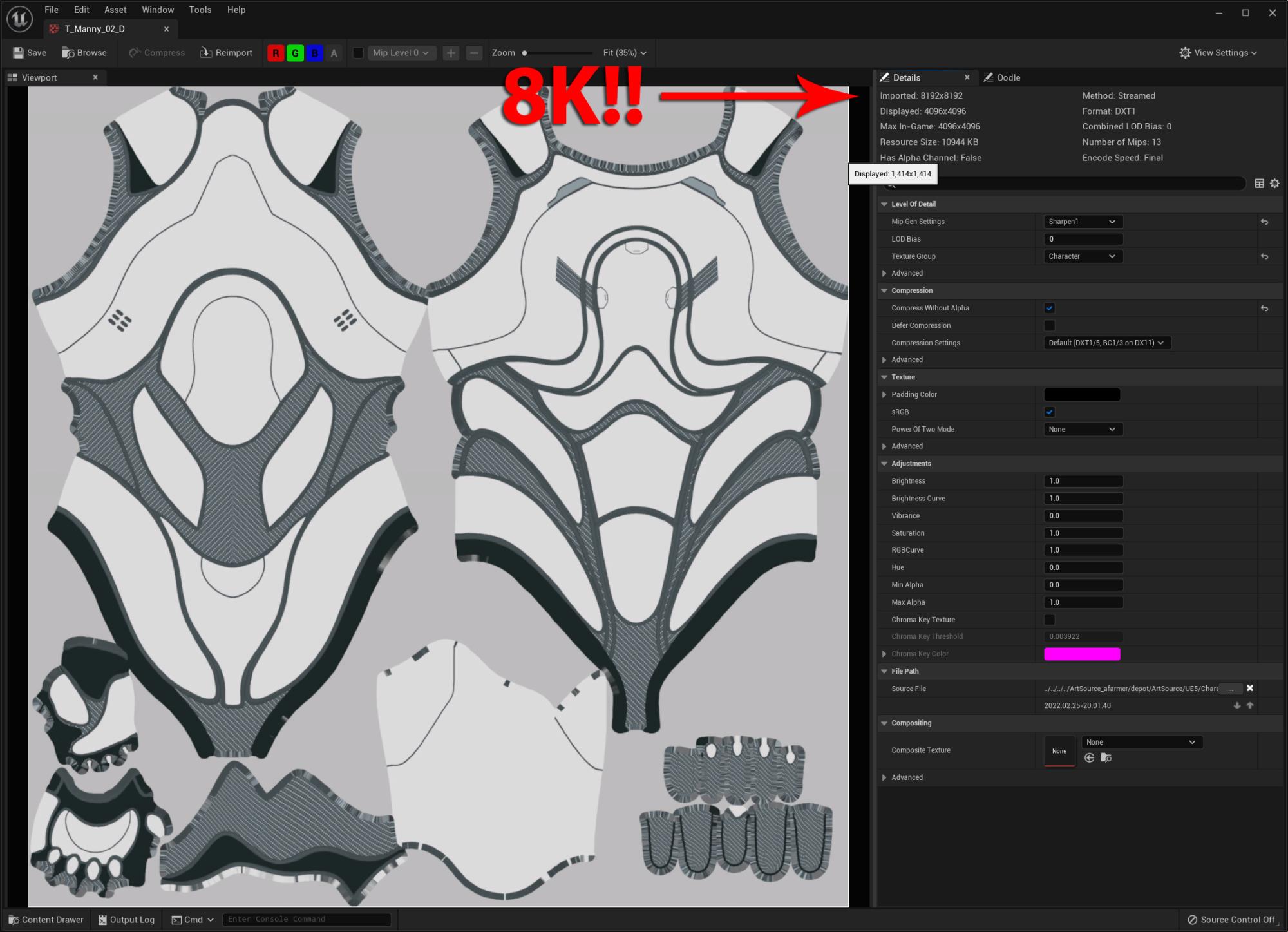Image resolution: width=1288 pixels, height=932 pixels.
Task: Reset Mip Gen Settings to default
Action: (1264, 222)
